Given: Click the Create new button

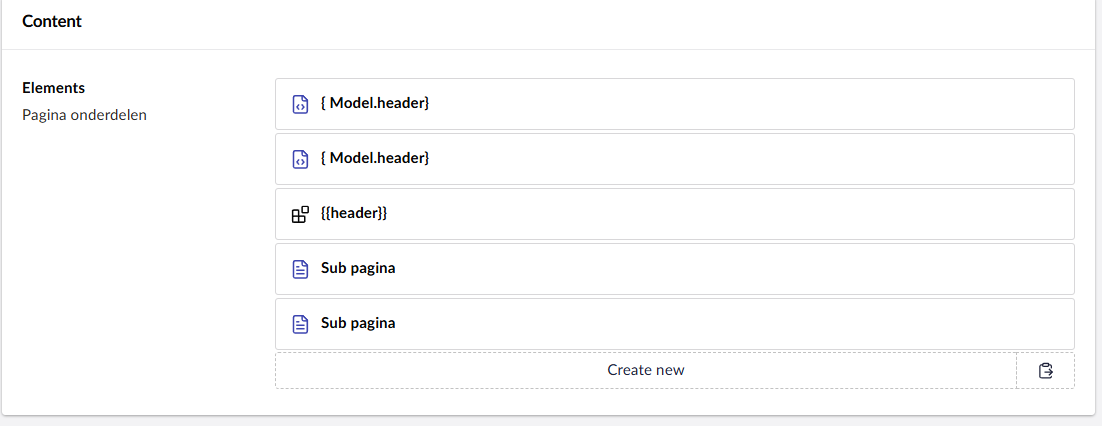Looking at the screenshot, I should click(646, 370).
